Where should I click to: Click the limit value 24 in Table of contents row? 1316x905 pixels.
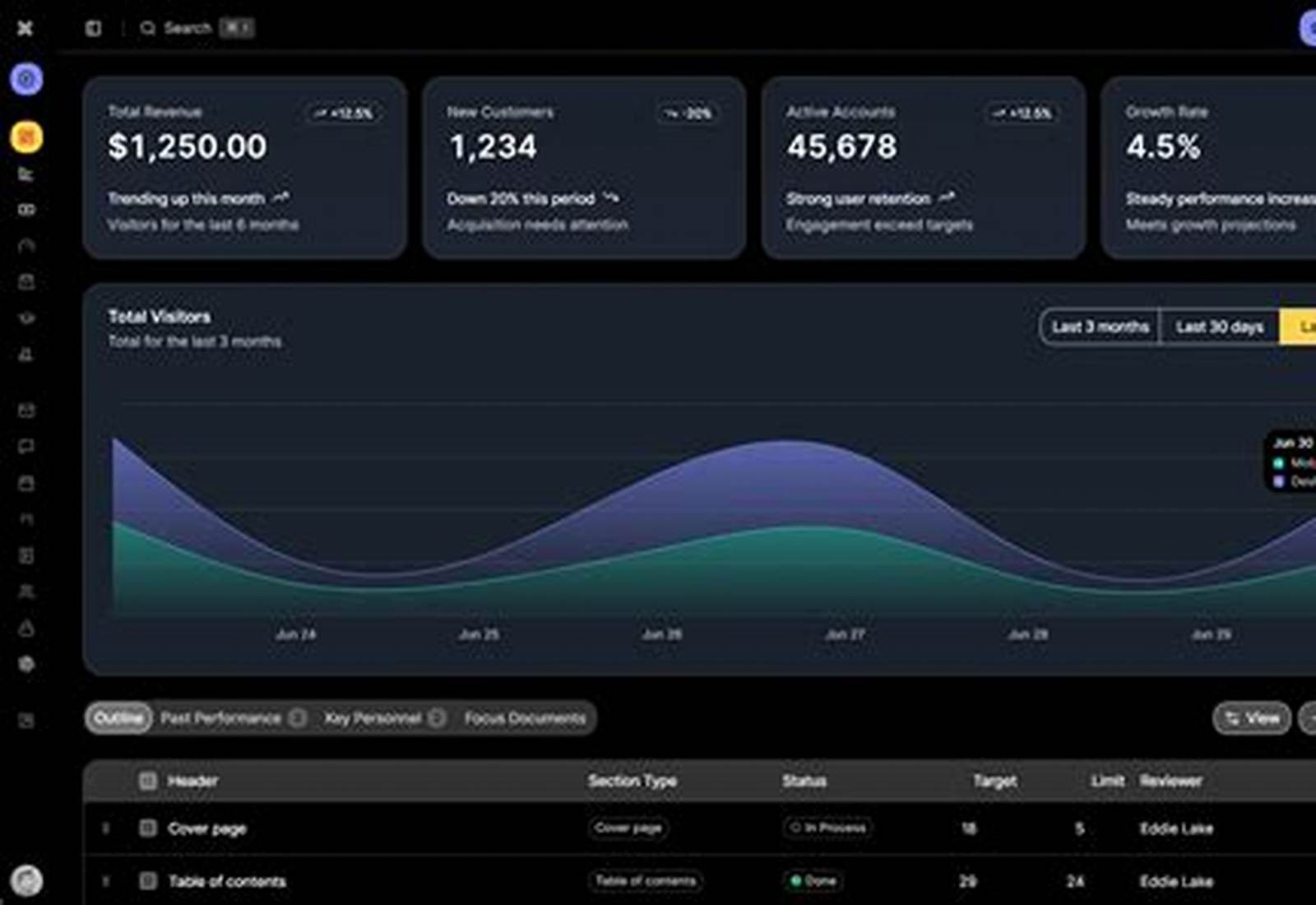click(x=1075, y=881)
